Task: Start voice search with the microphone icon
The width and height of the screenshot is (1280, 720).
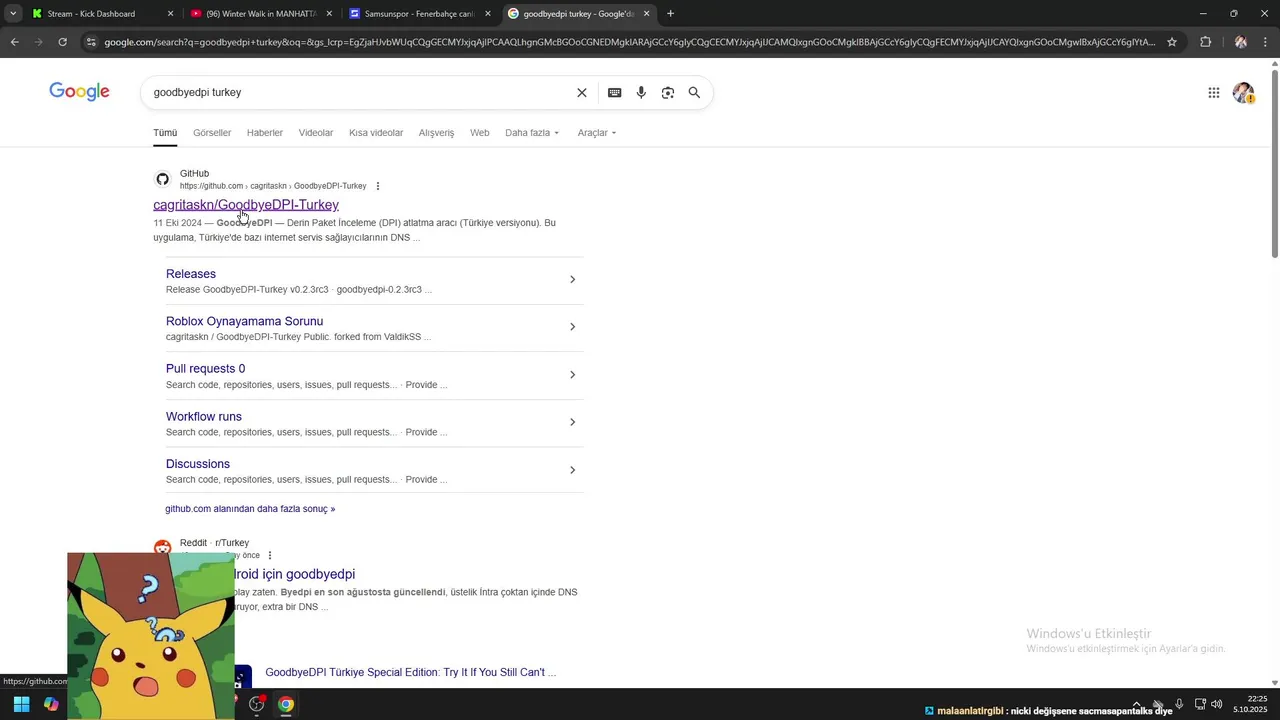Action: (x=641, y=93)
